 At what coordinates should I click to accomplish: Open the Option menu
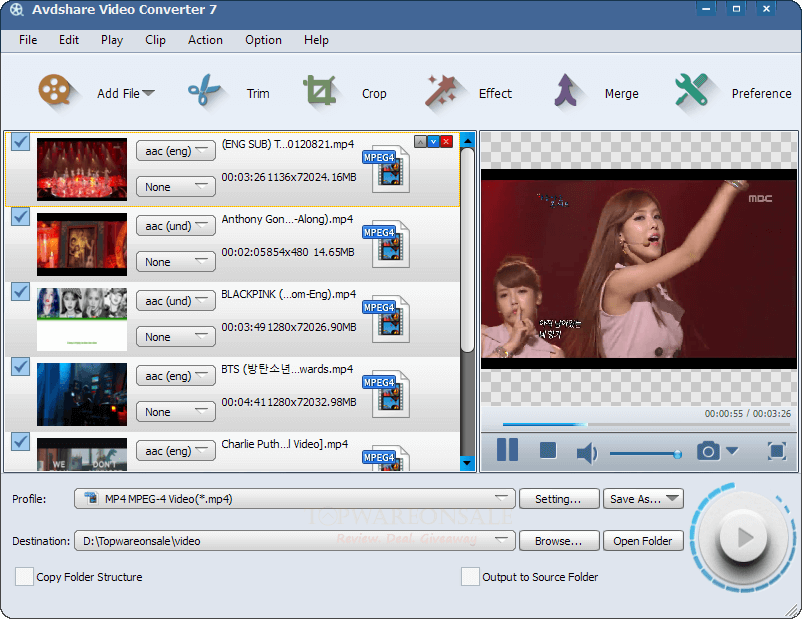[x=263, y=40]
